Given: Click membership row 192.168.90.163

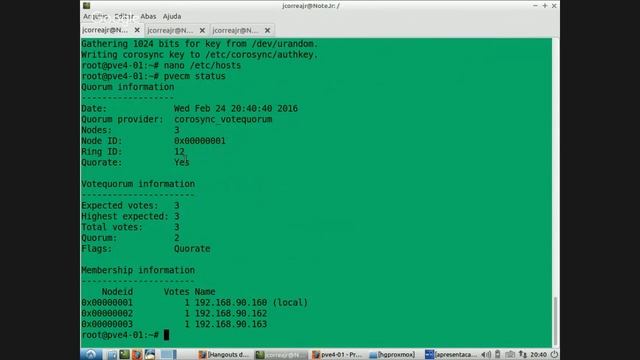Looking at the screenshot, I should pos(174,324).
